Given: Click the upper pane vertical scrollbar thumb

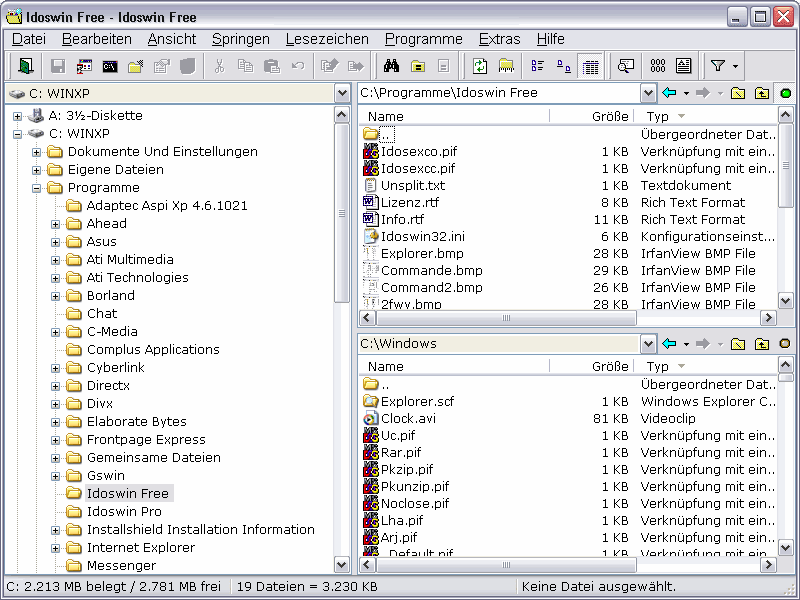Looking at the screenshot, I should tap(786, 165).
